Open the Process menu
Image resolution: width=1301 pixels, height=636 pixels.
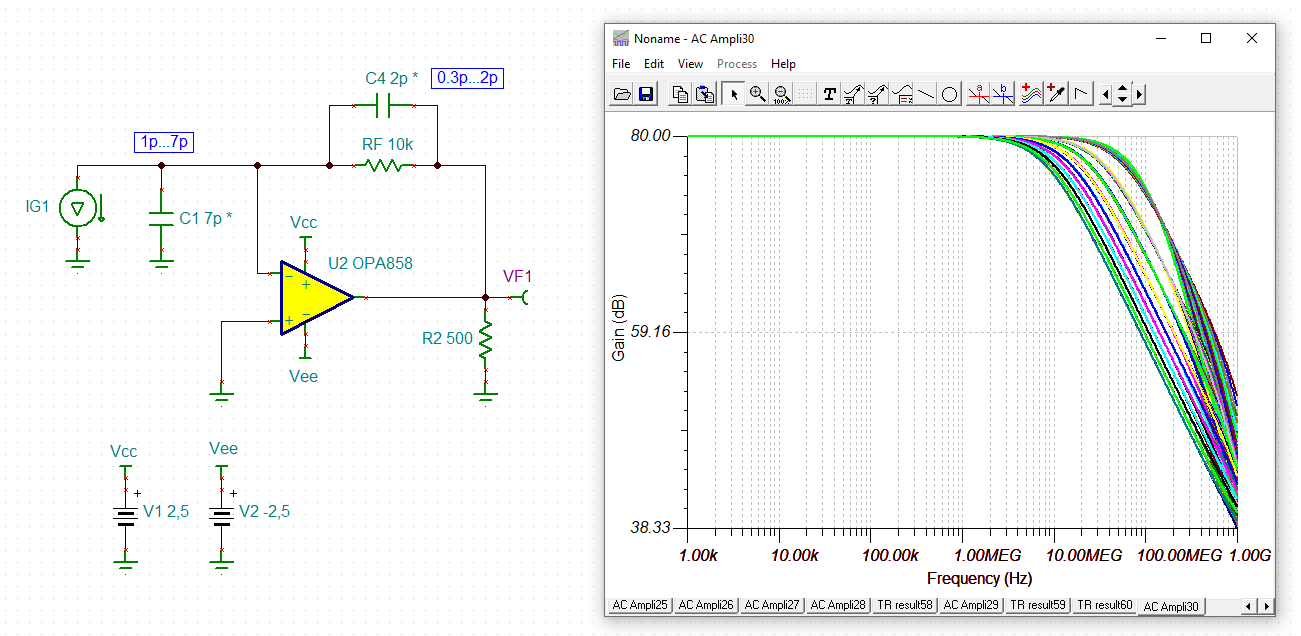[x=737, y=64]
